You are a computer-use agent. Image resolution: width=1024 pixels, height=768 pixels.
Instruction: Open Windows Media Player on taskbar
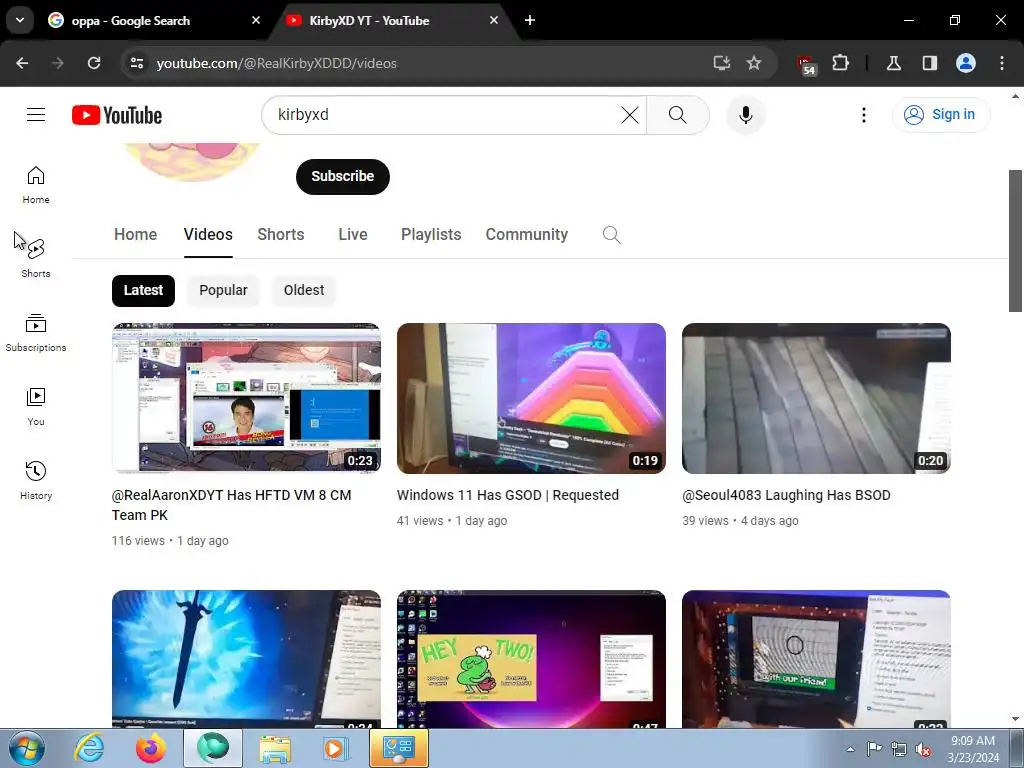(x=336, y=748)
